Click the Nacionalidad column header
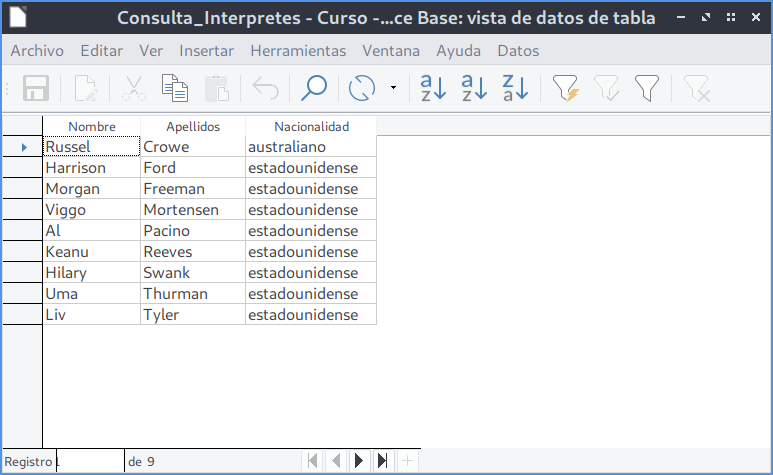 [x=311, y=127]
